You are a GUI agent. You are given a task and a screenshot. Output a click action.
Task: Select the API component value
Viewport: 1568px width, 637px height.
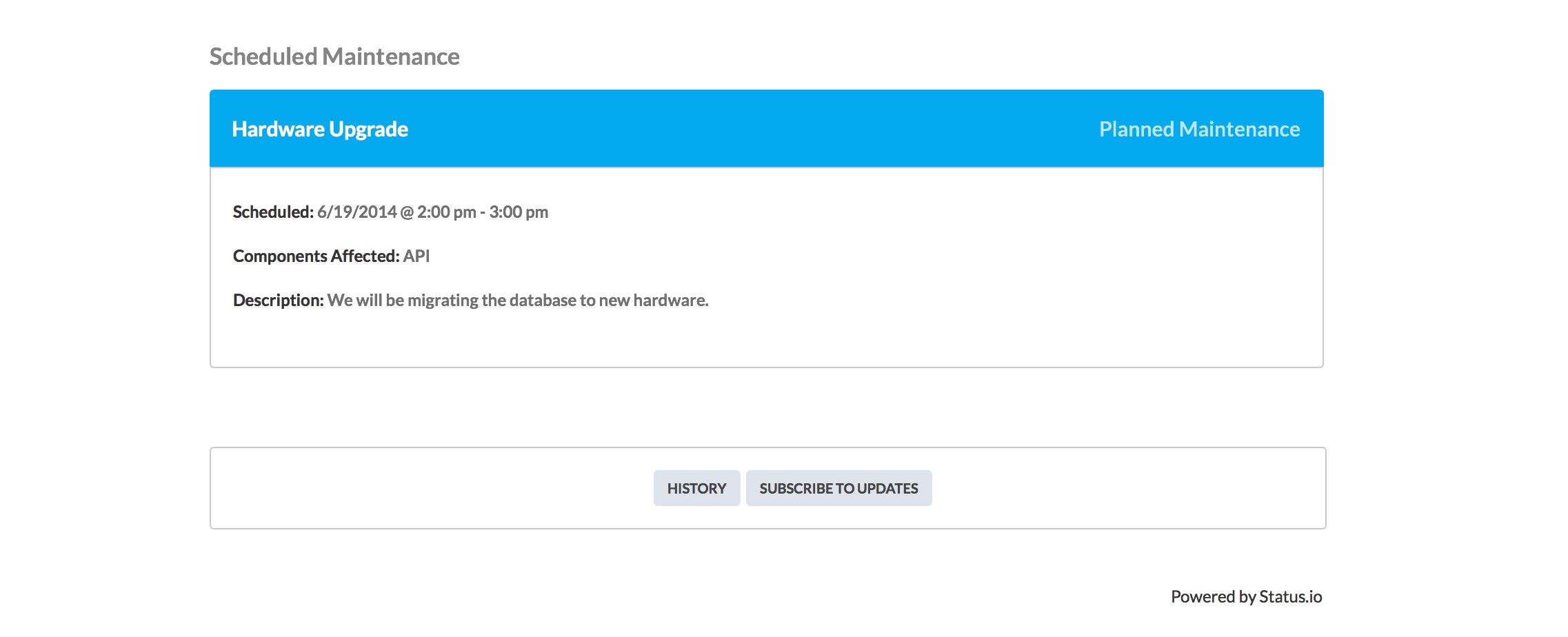coord(416,256)
